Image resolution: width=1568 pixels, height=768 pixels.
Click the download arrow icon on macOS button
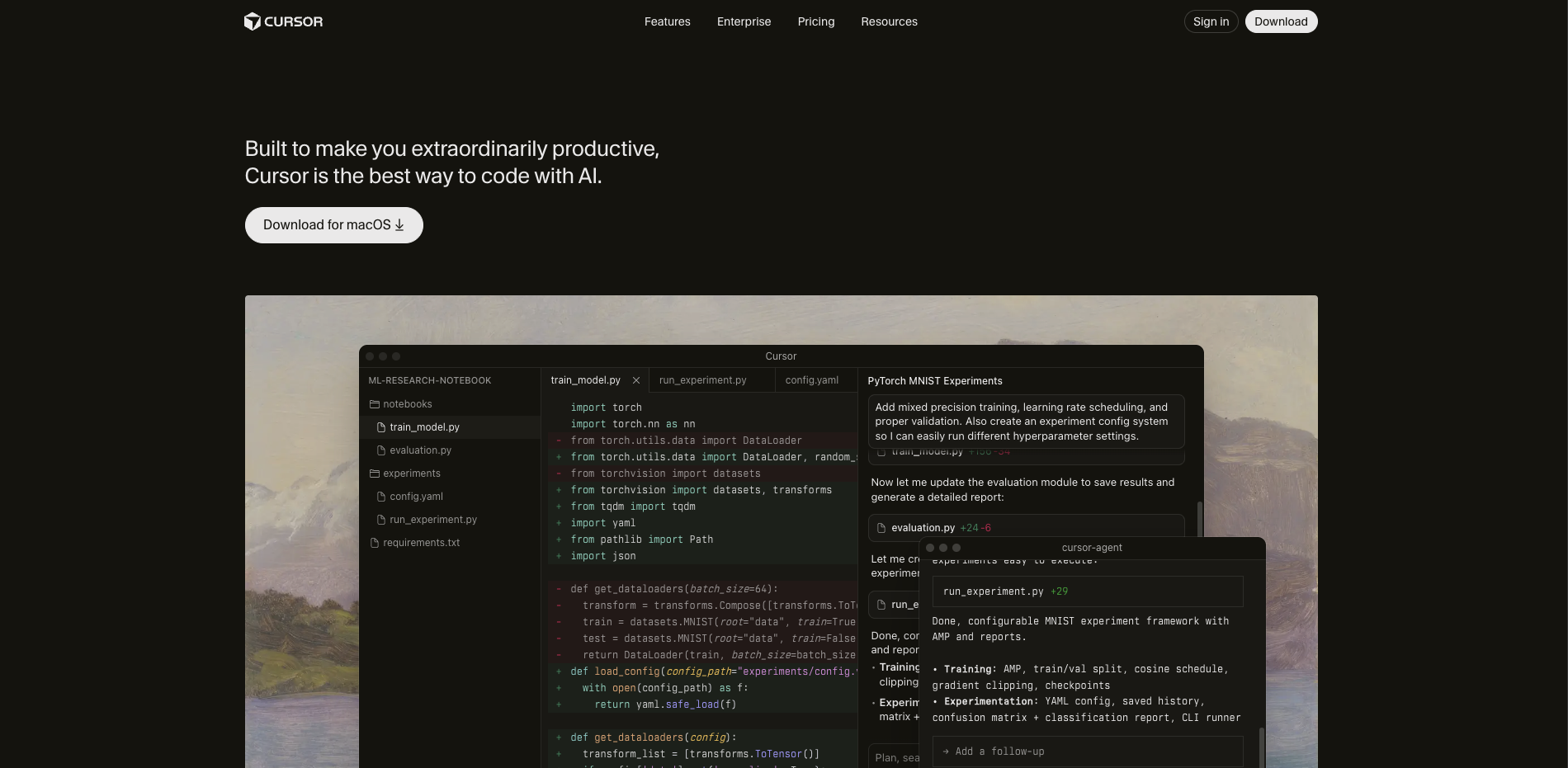click(399, 225)
